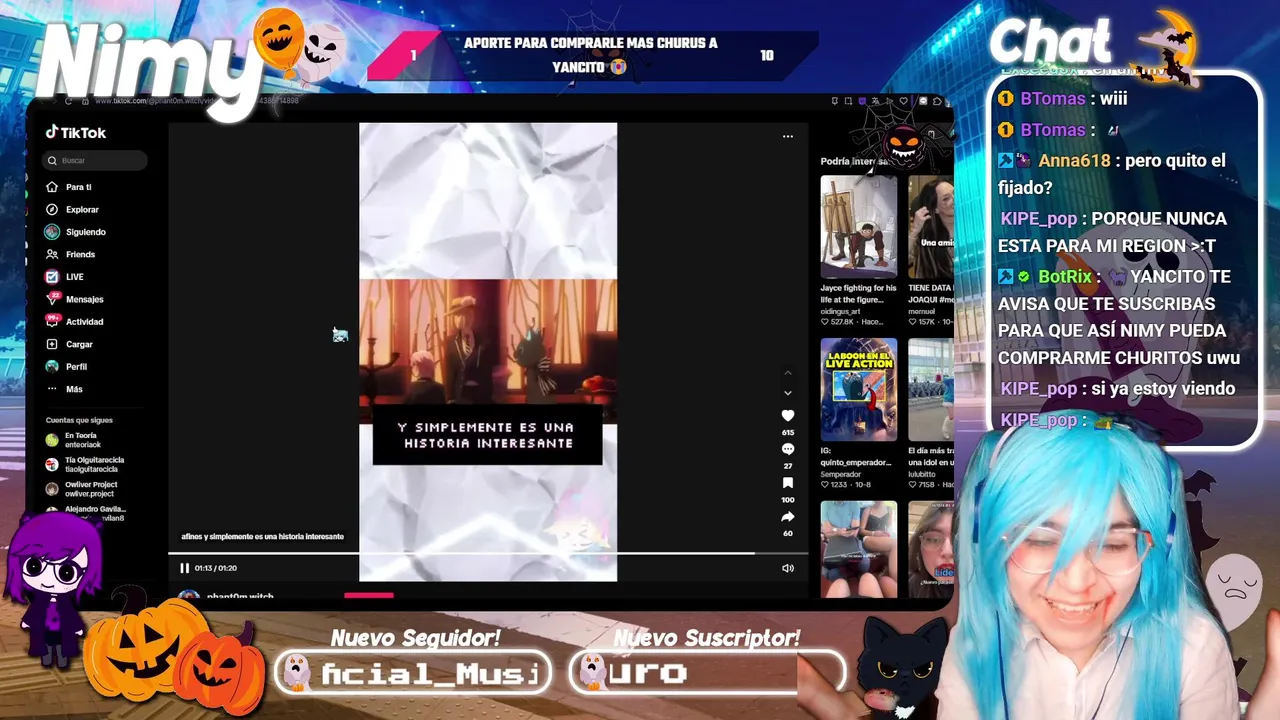
Task: Like the video with heart icon
Action: [x=788, y=416]
